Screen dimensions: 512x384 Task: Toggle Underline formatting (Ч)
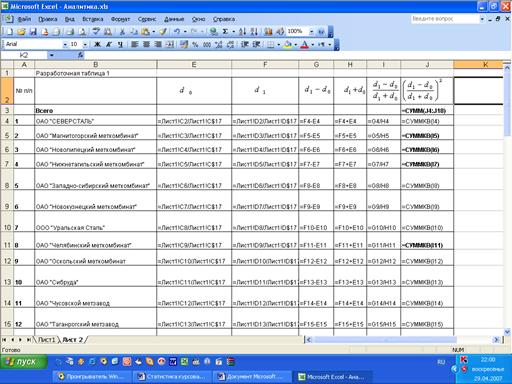point(120,44)
